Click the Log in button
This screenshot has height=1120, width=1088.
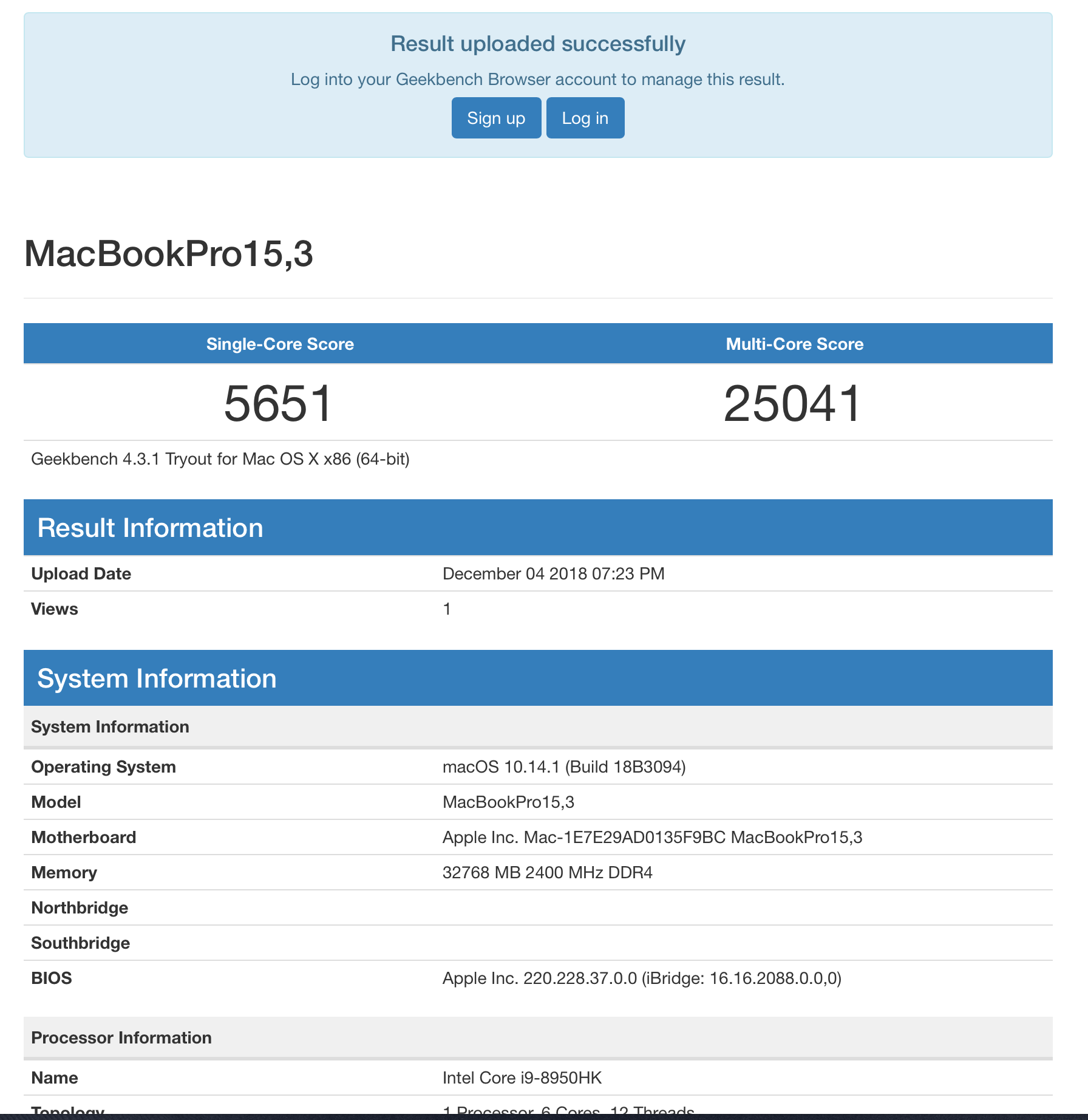585,118
